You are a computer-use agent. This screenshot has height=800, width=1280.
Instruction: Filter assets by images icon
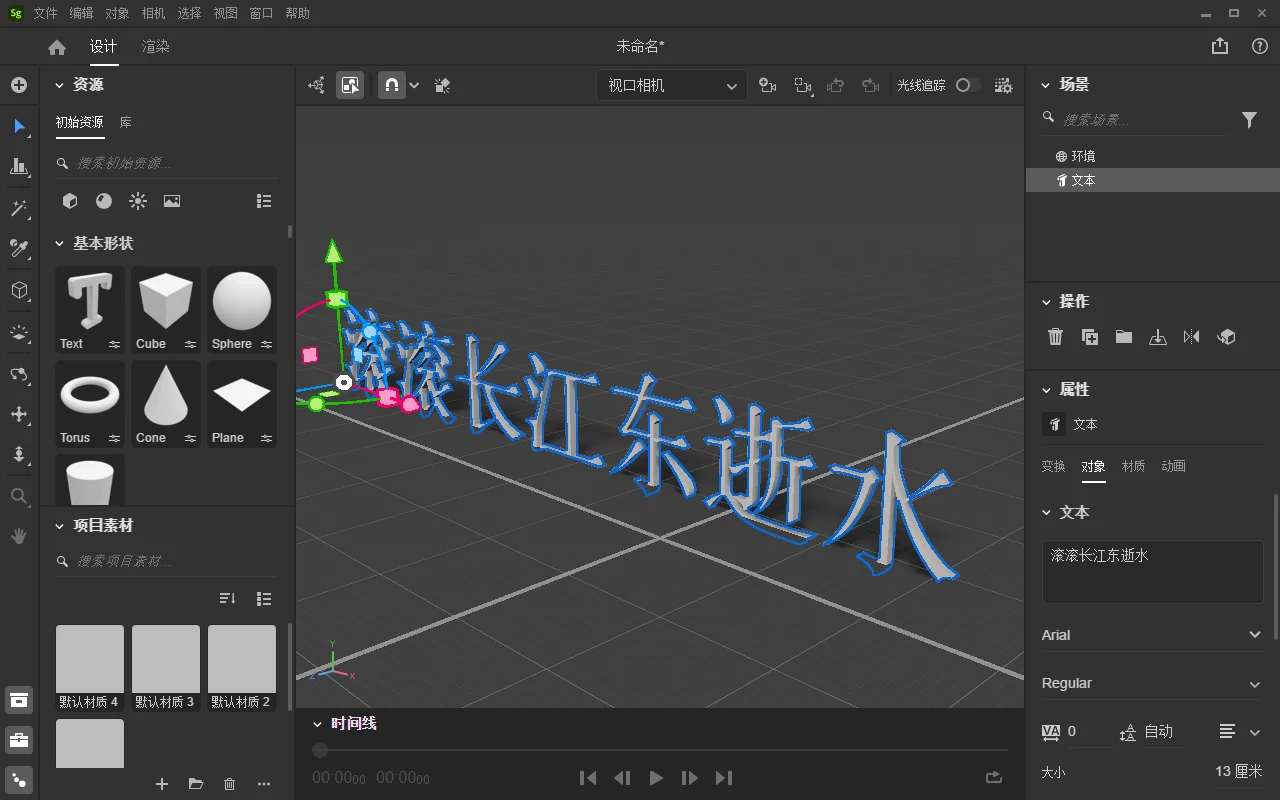pos(172,201)
